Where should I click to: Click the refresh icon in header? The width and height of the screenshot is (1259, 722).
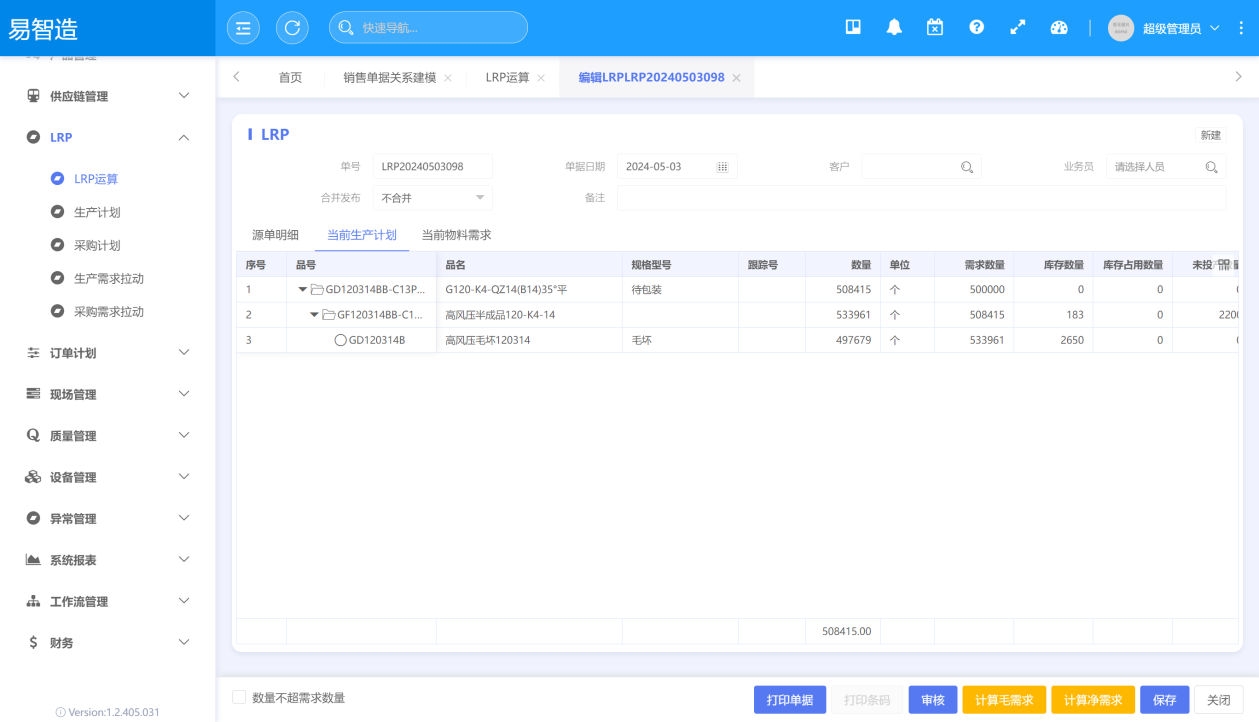click(x=292, y=28)
